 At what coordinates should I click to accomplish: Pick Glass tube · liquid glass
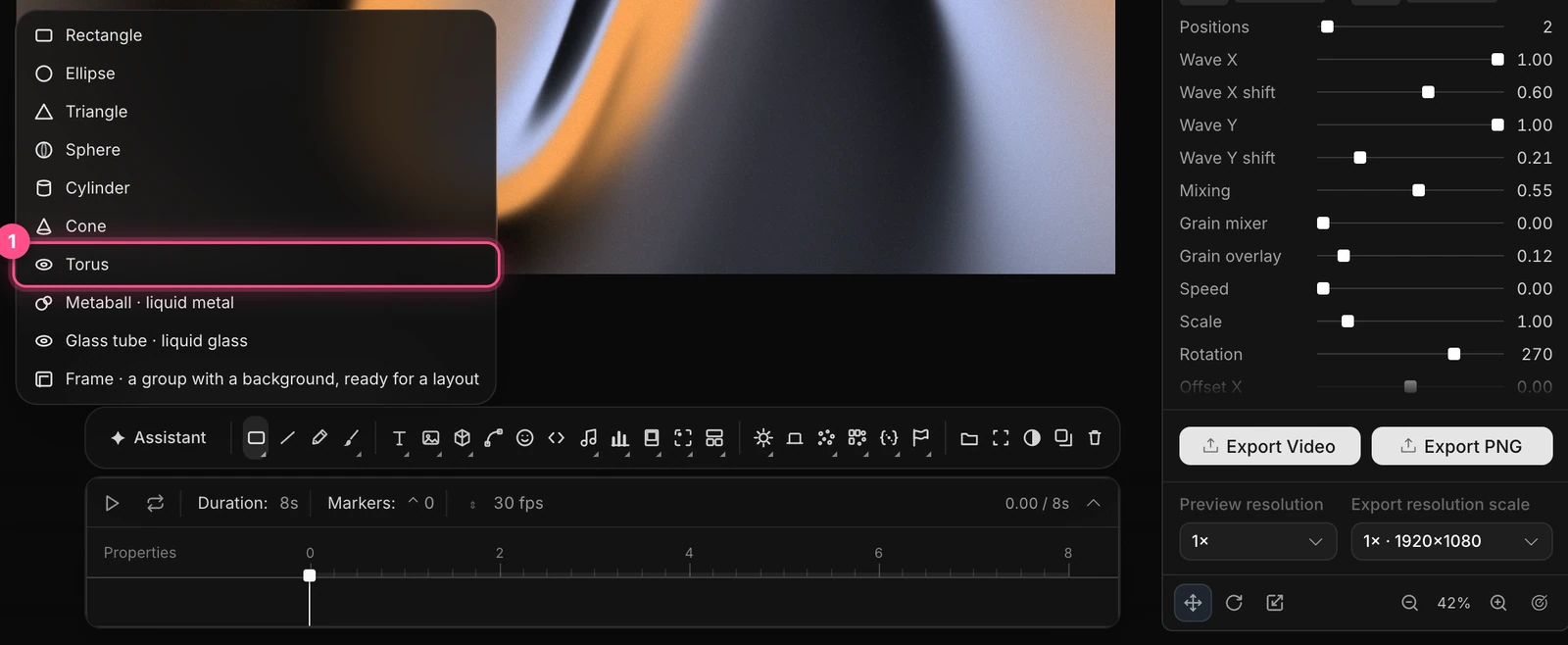256,341
